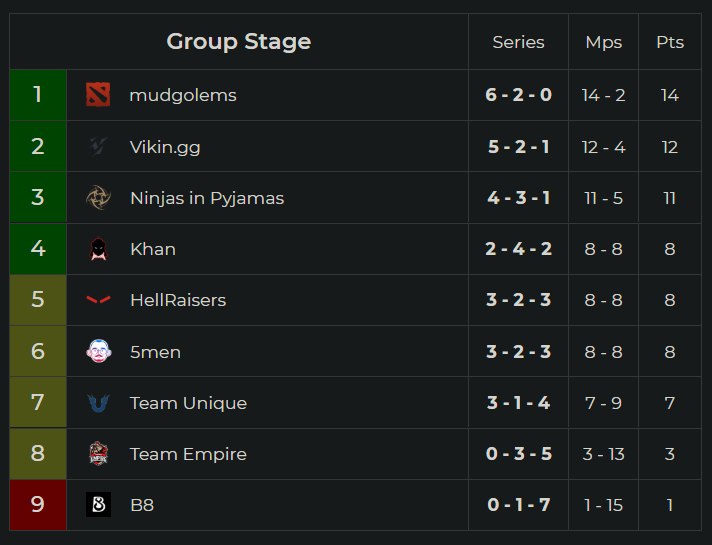Viewport: 712px width, 545px height.
Task: Click the Series column header
Action: pos(518,42)
